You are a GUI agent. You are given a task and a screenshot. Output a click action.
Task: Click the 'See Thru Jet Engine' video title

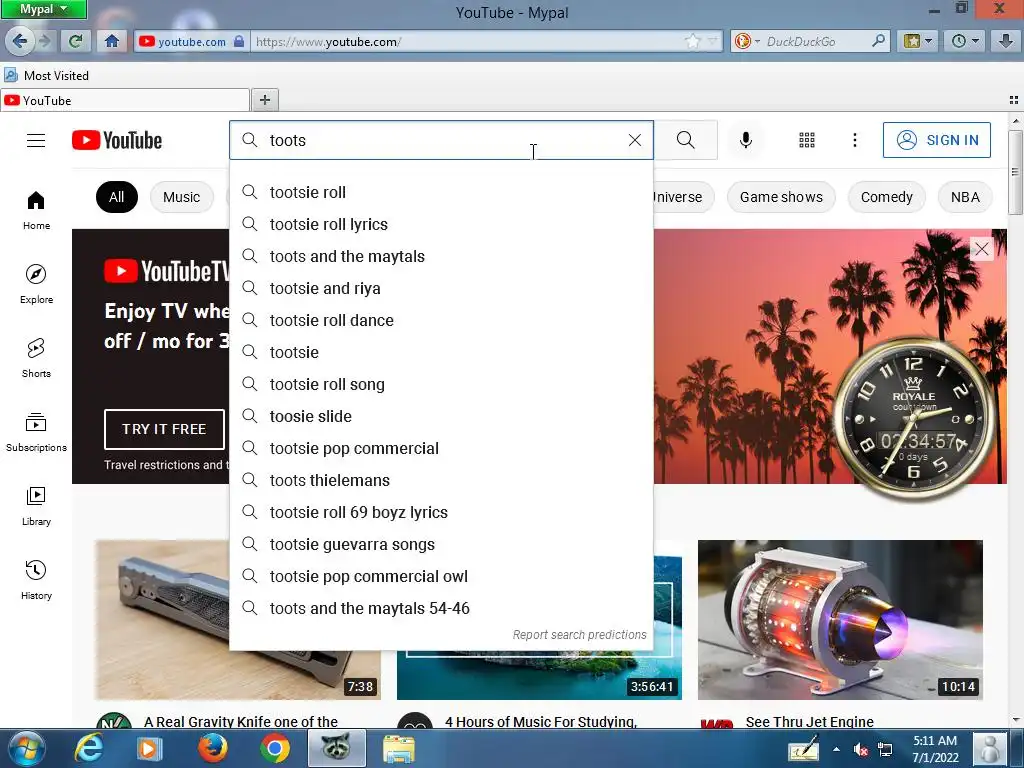810,722
